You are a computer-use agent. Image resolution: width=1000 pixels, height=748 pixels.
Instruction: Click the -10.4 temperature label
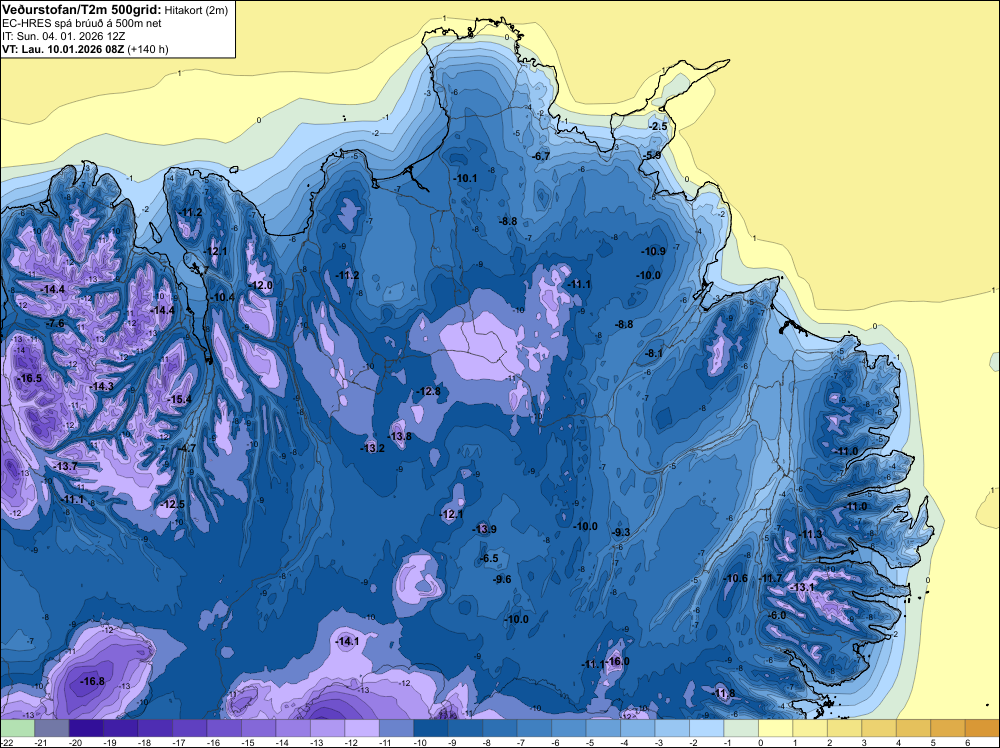coord(223,297)
